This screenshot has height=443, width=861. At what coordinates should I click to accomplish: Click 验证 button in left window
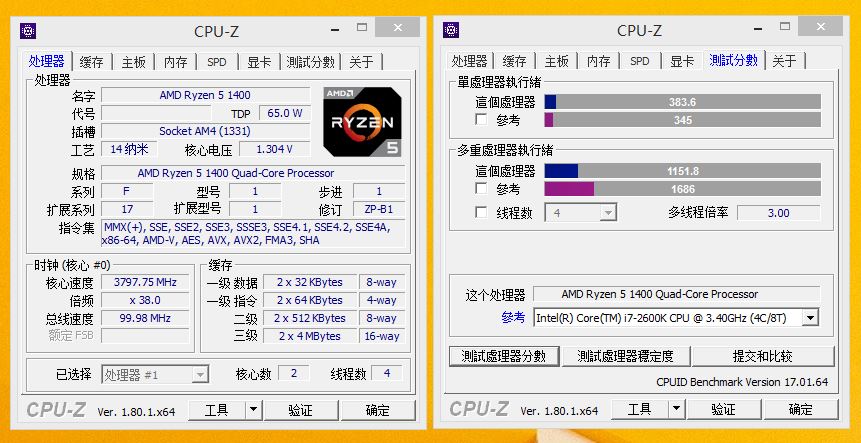(x=300, y=410)
